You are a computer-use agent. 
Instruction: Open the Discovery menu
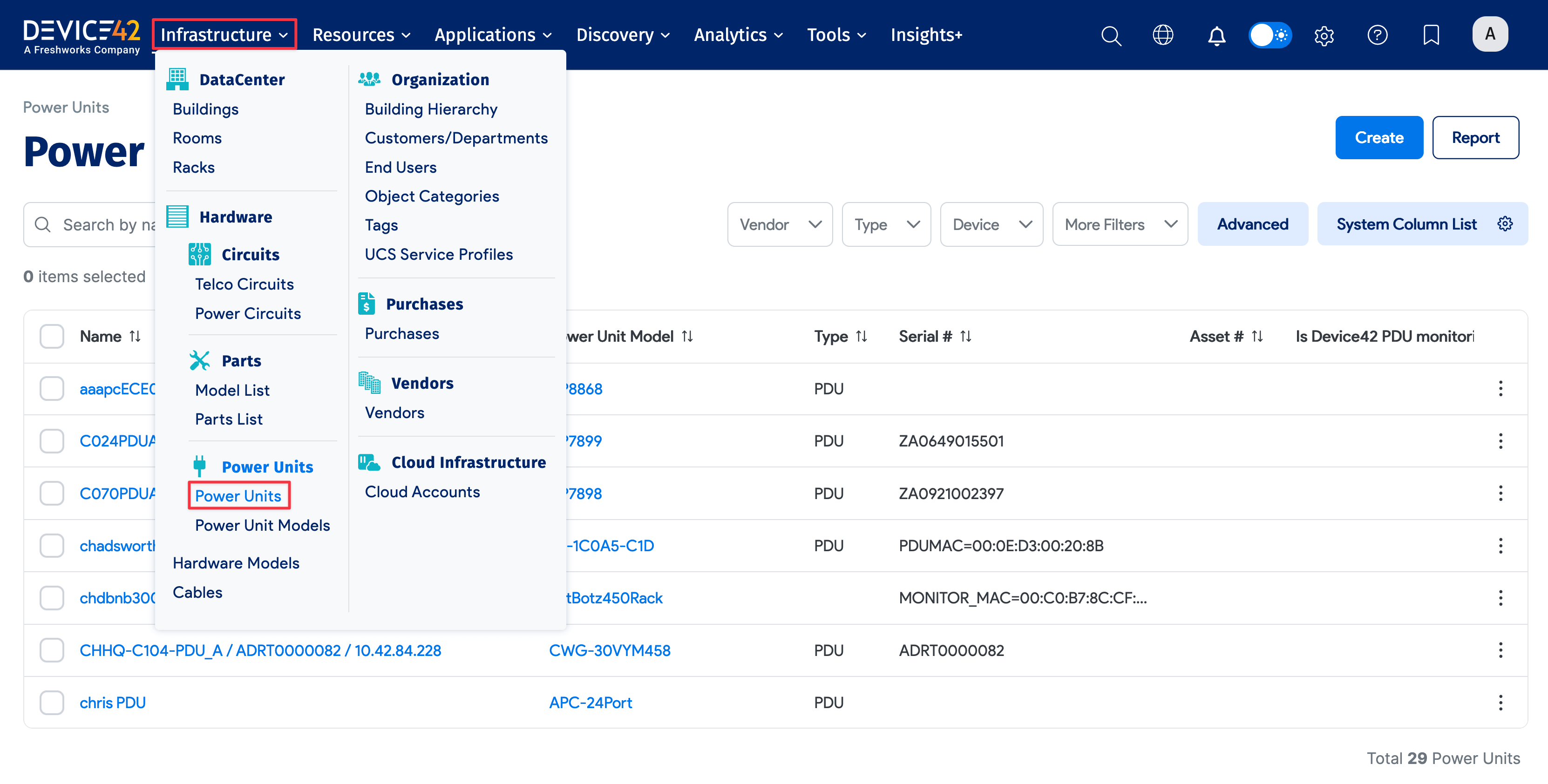pyautogui.click(x=622, y=35)
